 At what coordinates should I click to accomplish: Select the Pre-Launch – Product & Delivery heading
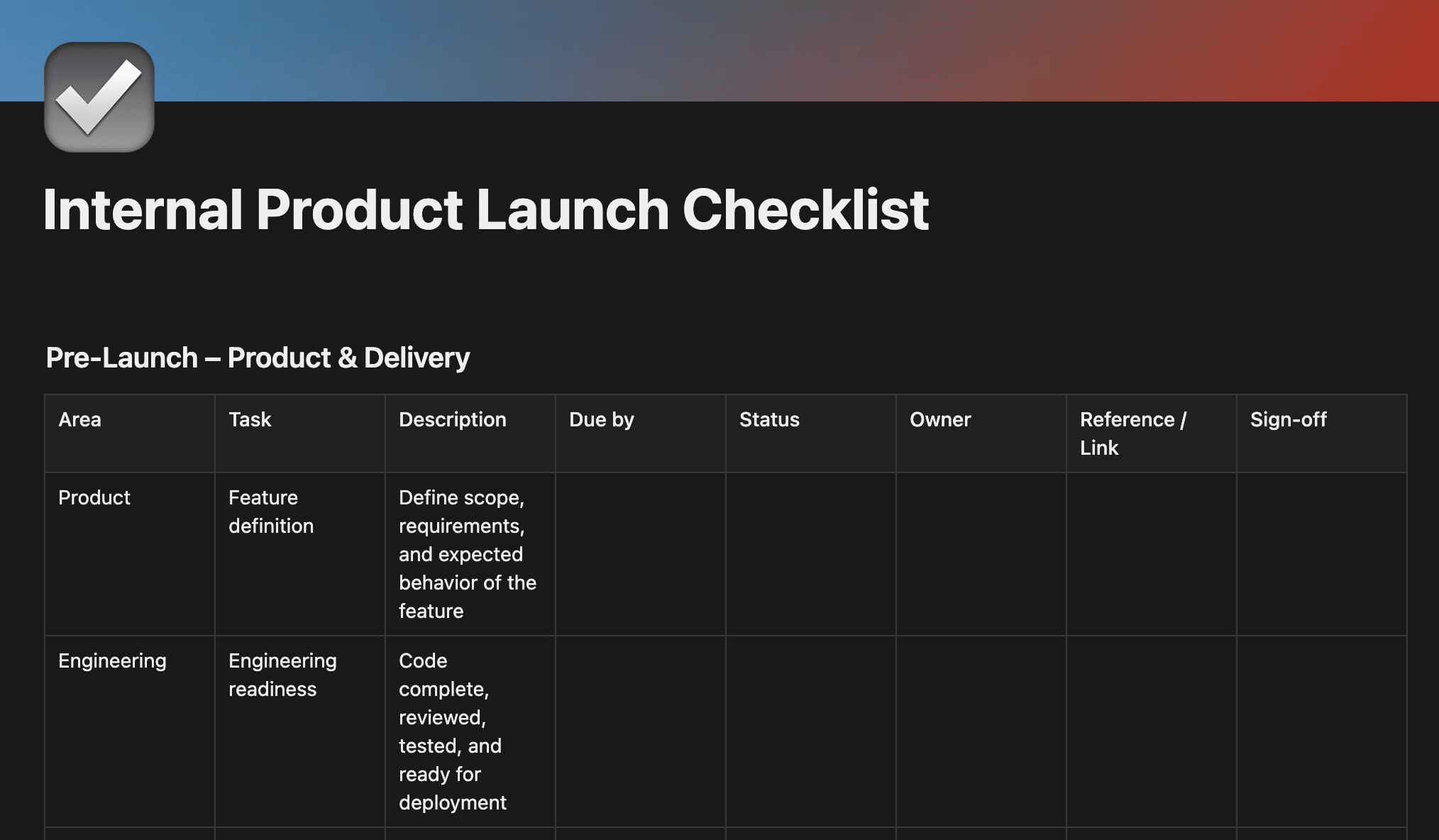[x=258, y=358]
